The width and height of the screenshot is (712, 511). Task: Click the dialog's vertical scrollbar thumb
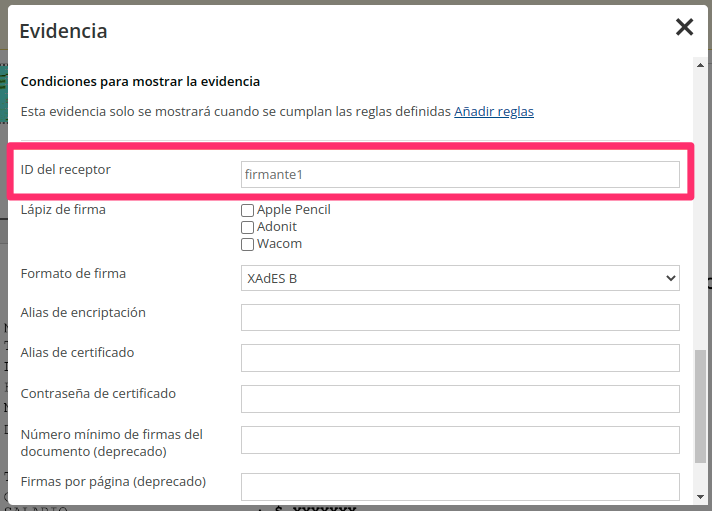click(x=702, y=405)
